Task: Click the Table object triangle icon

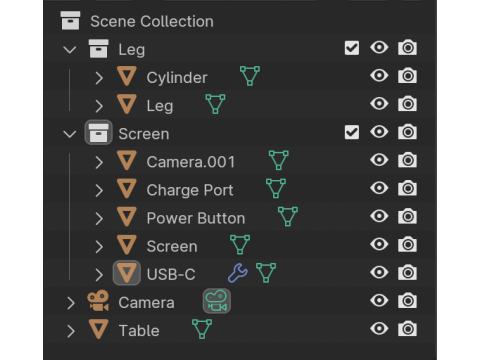Action: tap(99, 329)
